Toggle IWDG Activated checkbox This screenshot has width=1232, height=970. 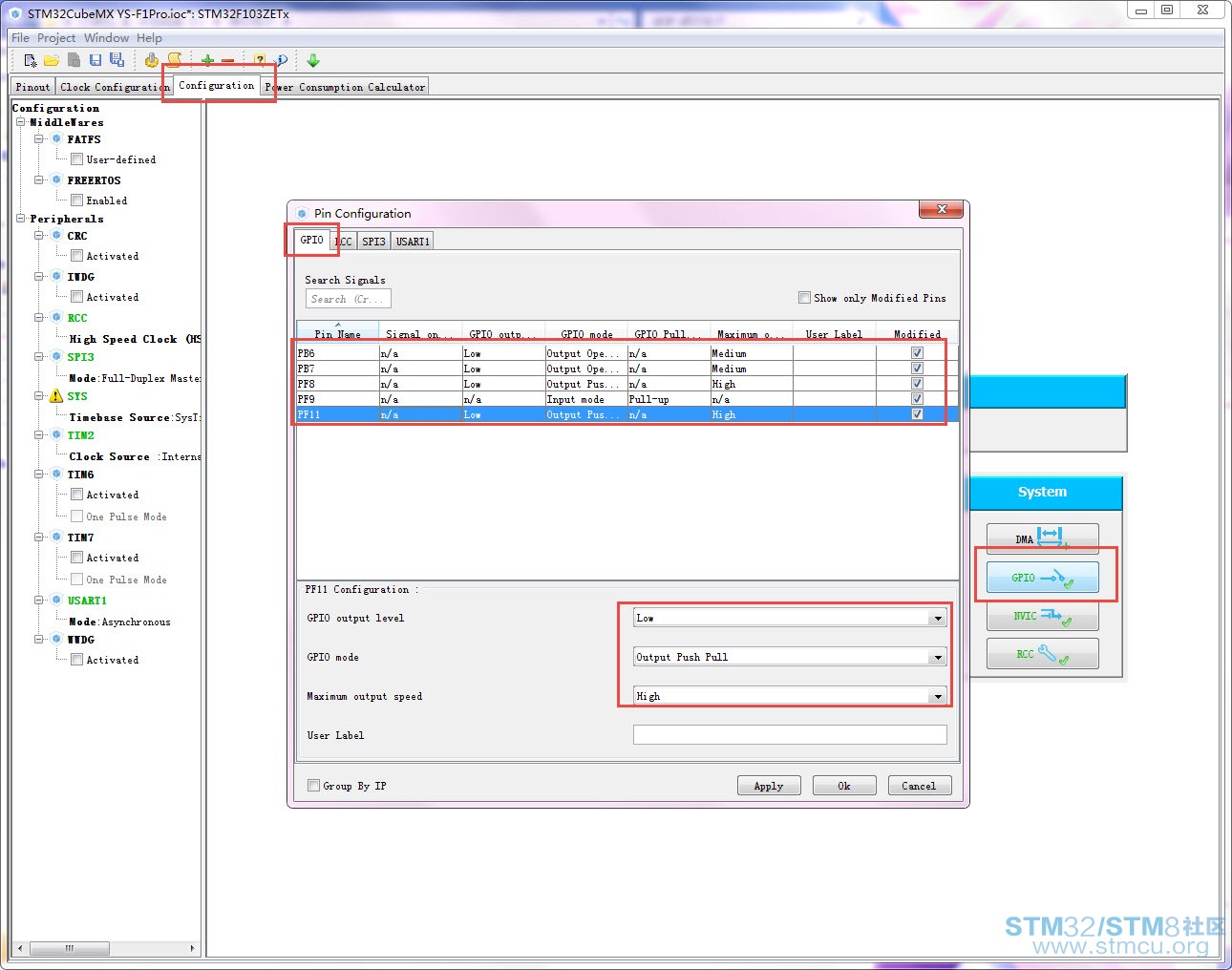point(76,297)
